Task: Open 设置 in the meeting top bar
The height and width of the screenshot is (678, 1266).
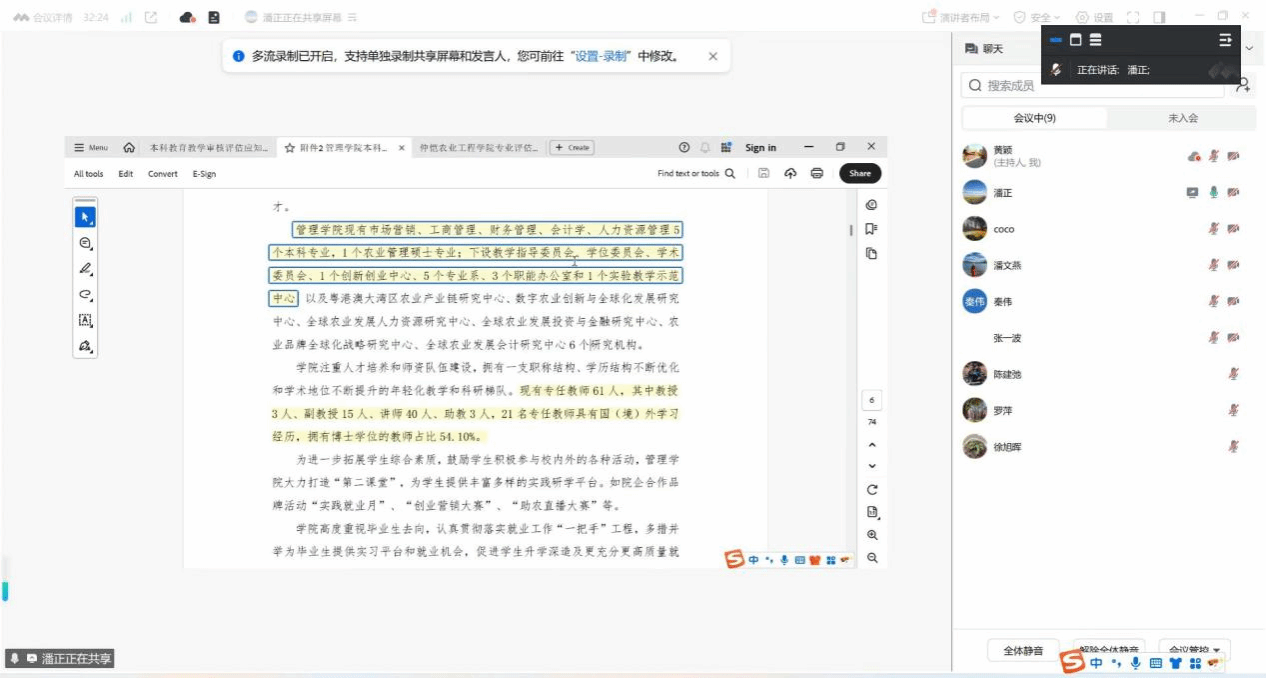Action: point(1094,17)
